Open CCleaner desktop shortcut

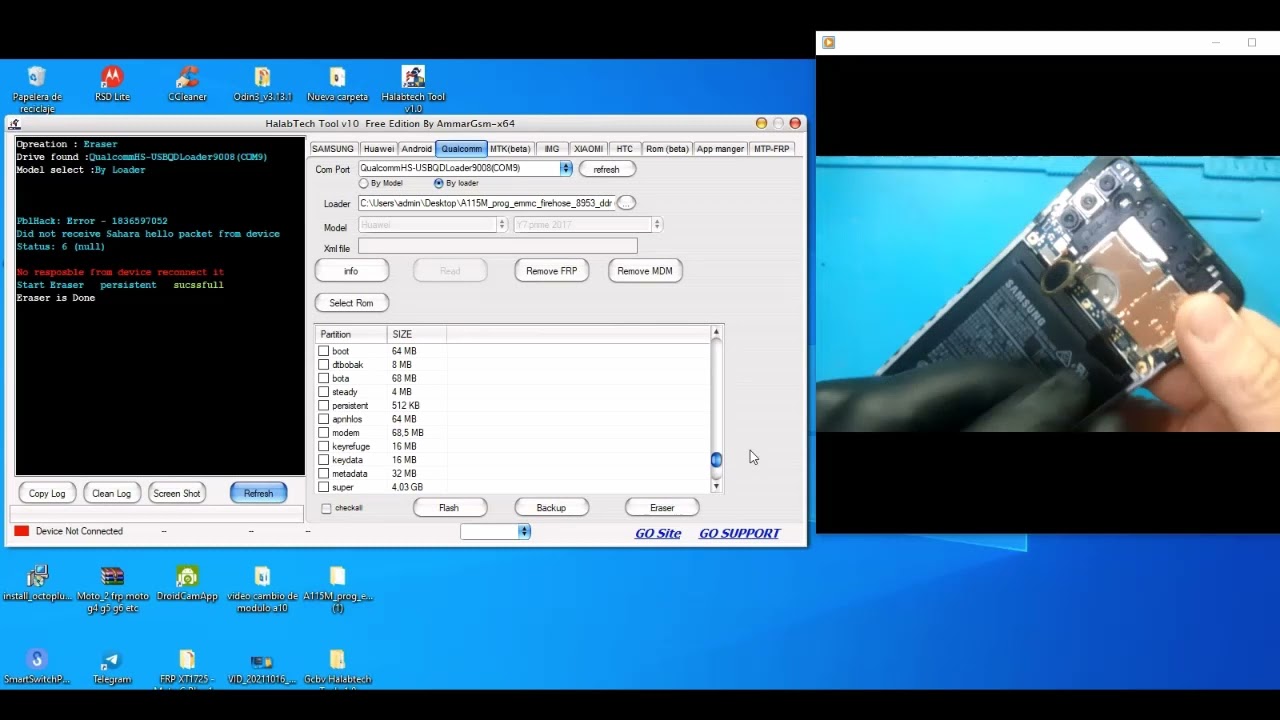[x=187, y=84]
